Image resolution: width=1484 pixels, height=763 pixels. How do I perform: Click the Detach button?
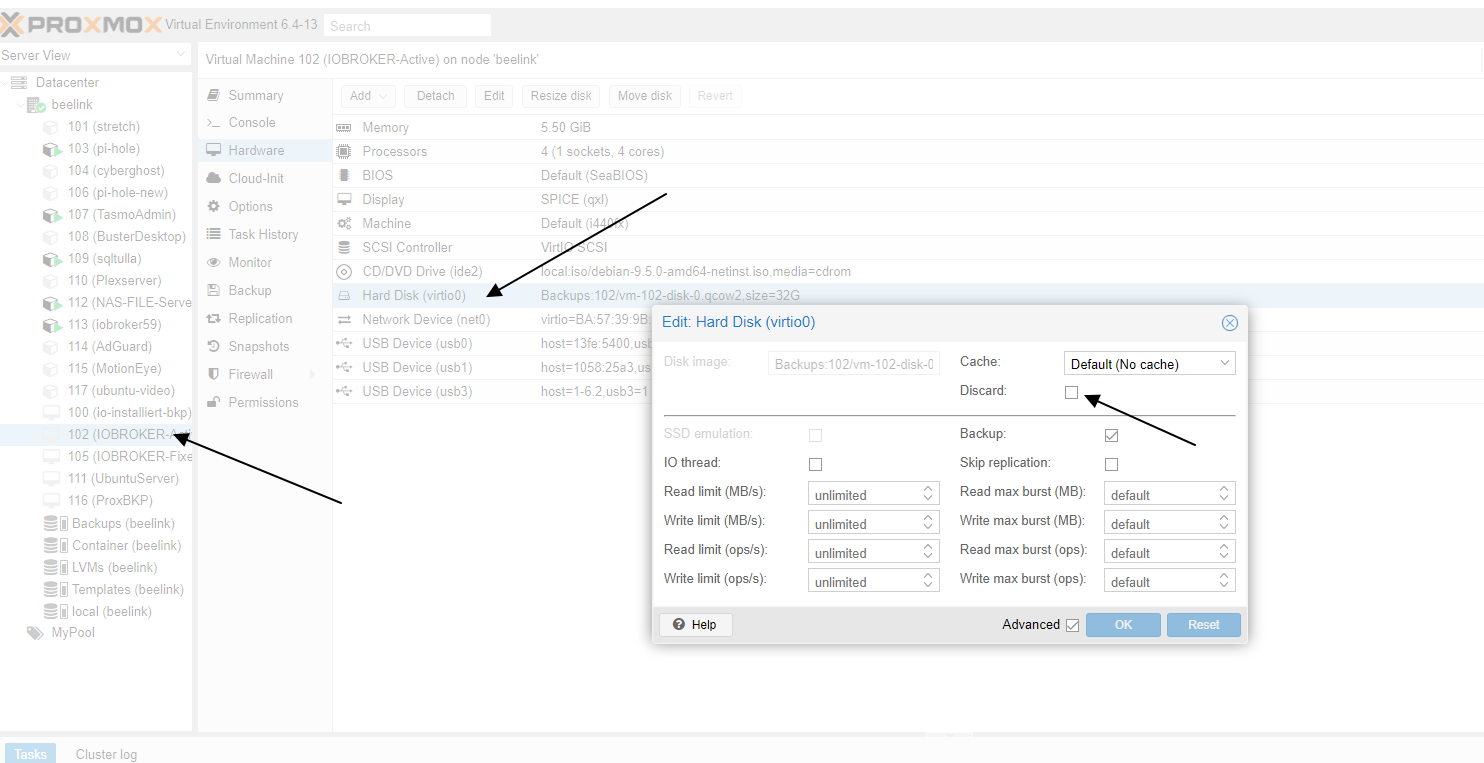pos(435,96)
